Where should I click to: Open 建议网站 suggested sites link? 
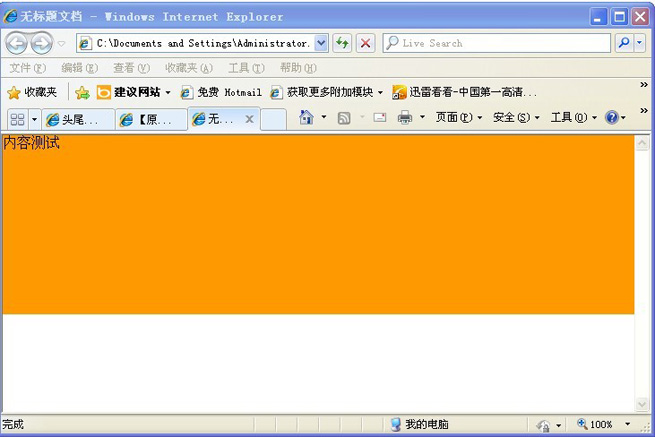[x=133, y=92]
